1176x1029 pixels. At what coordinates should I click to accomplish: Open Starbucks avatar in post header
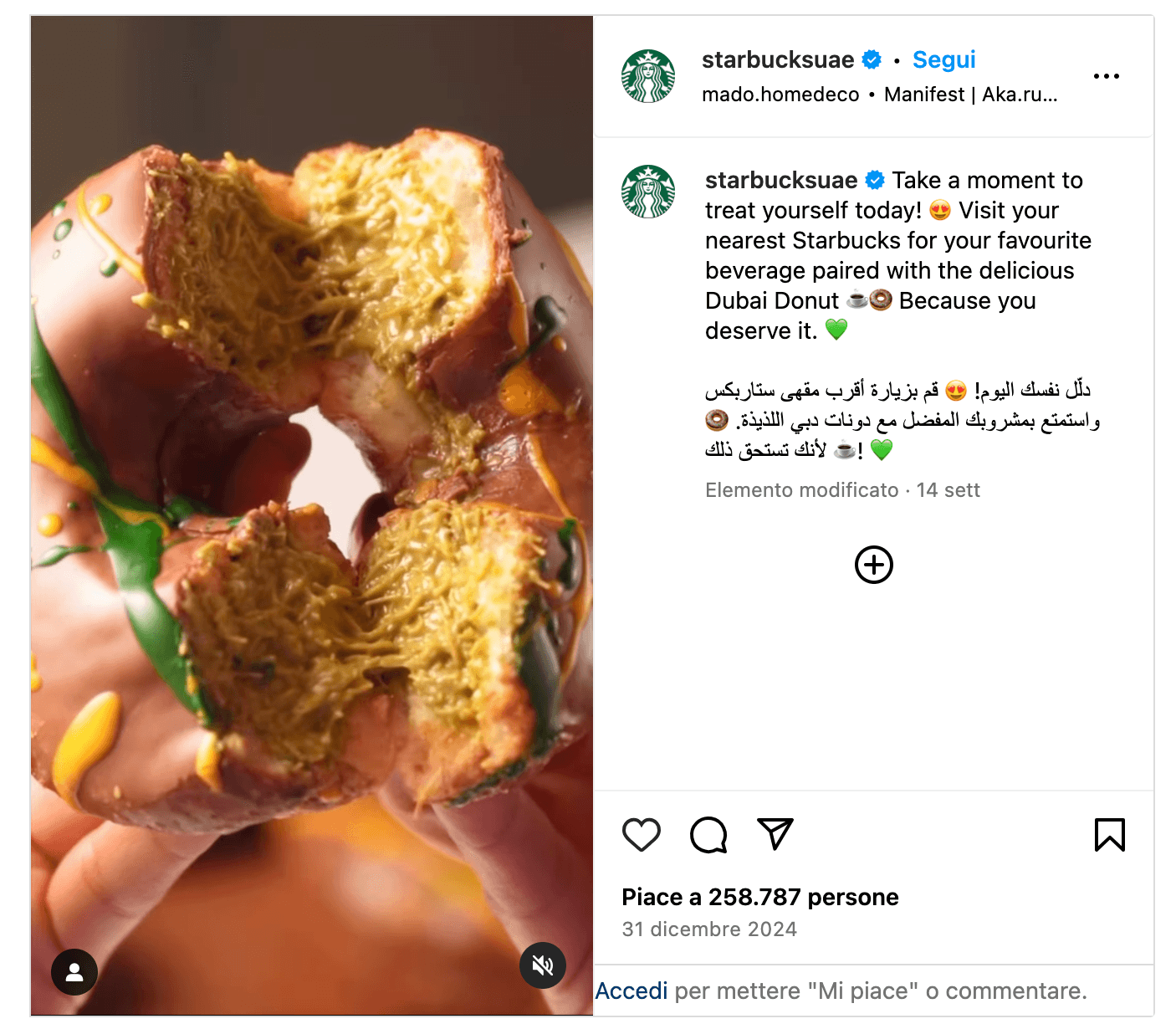coord(648,76)
